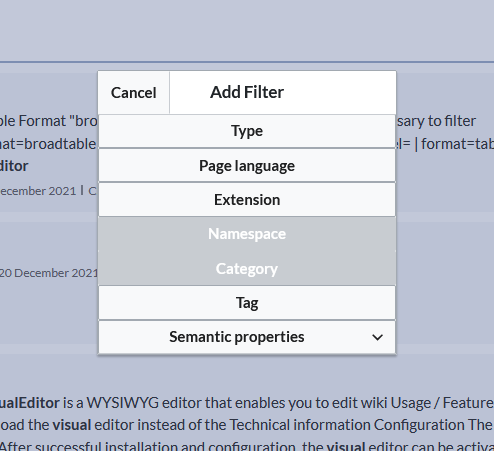494x451 pixels.
Task: Select the Page language filter
Action: click(247, 166)
